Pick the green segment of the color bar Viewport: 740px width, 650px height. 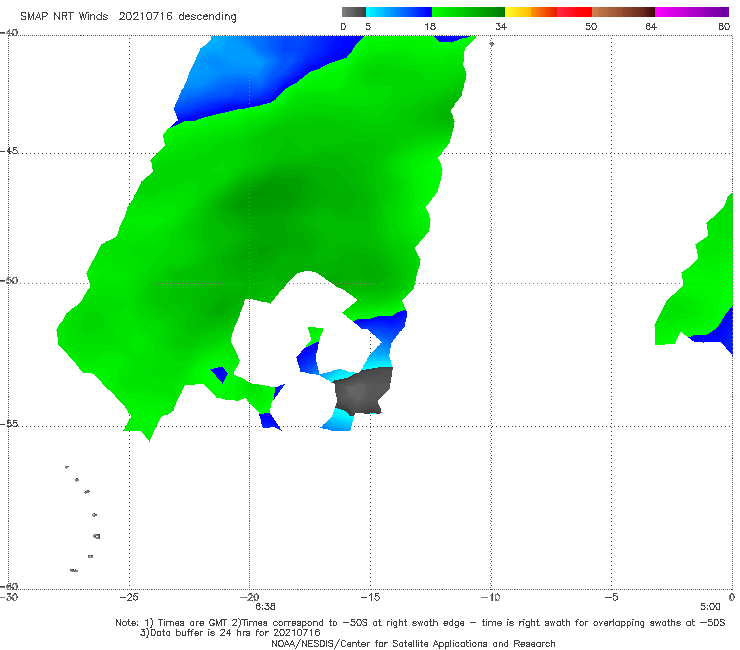point(468,12)
